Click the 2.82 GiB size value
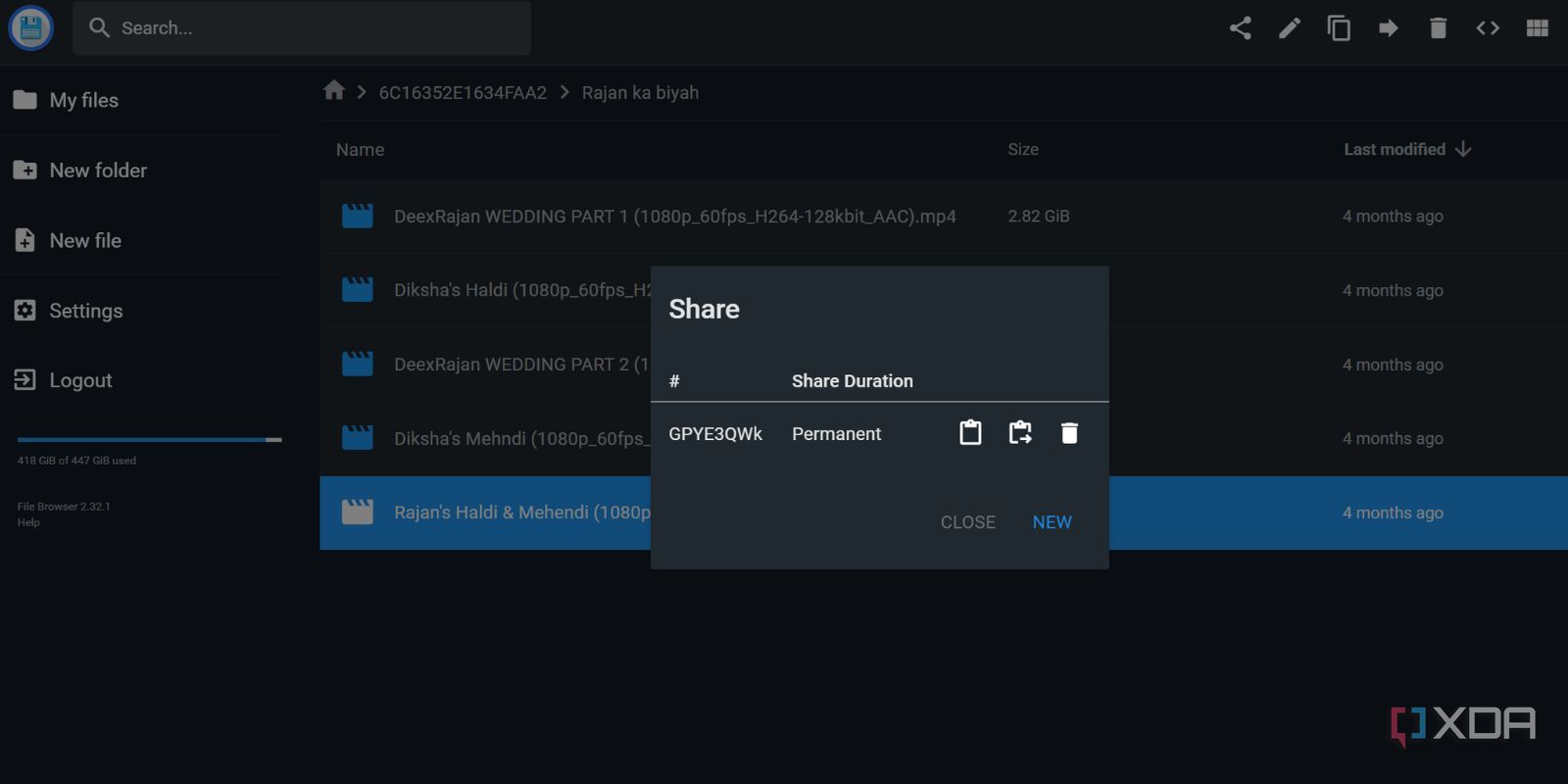 [1039, 216]
